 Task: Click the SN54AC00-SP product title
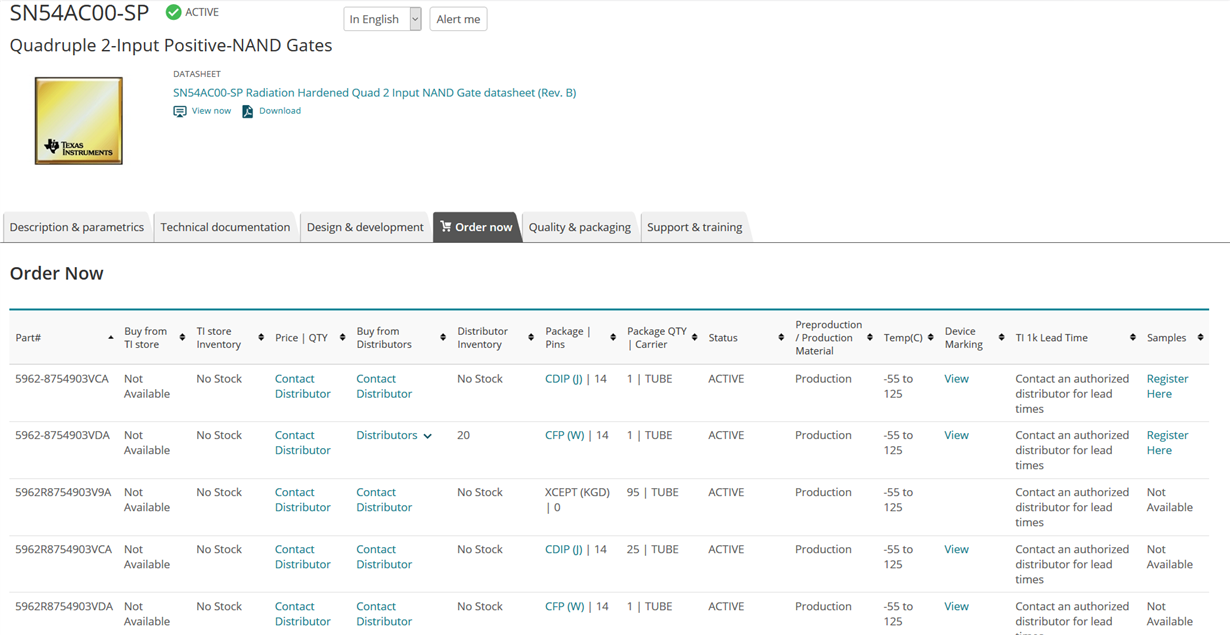(79, 13)
